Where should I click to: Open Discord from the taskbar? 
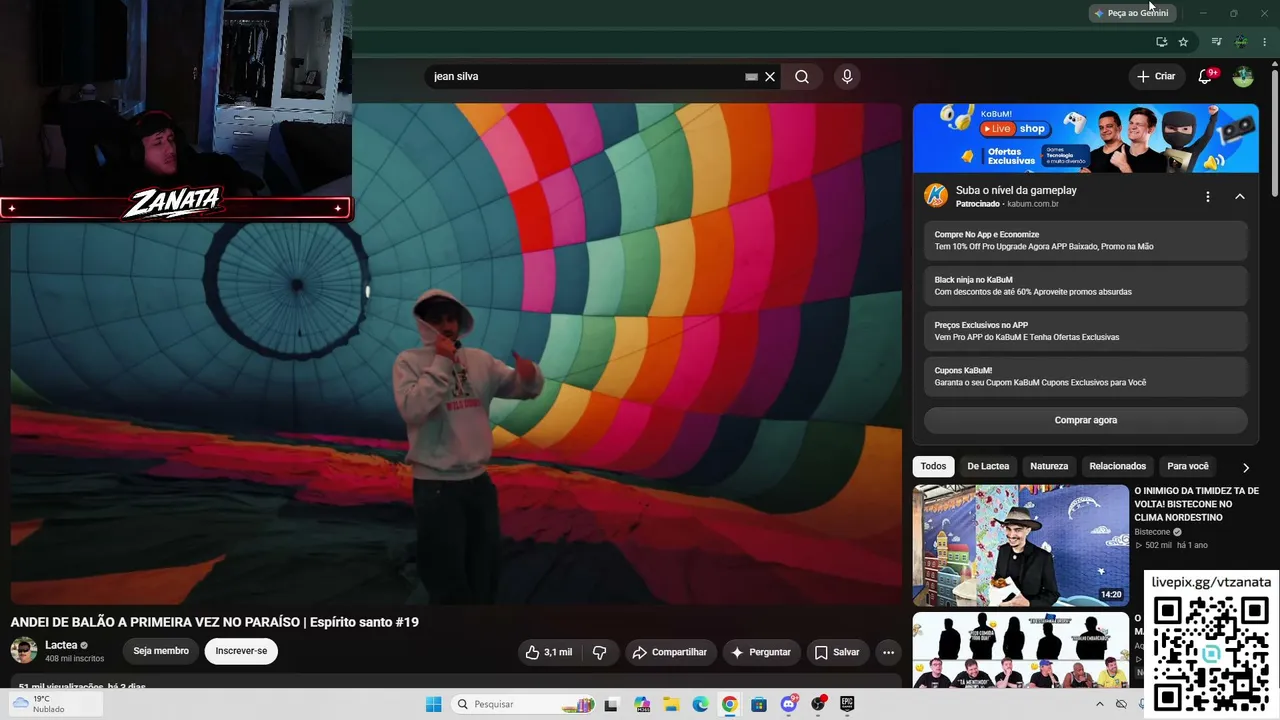pos(788,704)
